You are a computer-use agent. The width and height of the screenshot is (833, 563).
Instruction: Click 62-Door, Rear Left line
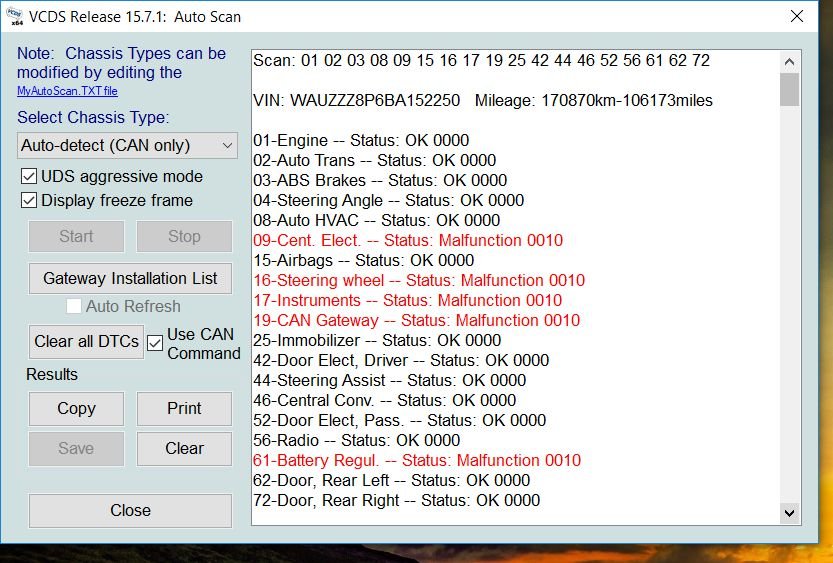[391, 481]
